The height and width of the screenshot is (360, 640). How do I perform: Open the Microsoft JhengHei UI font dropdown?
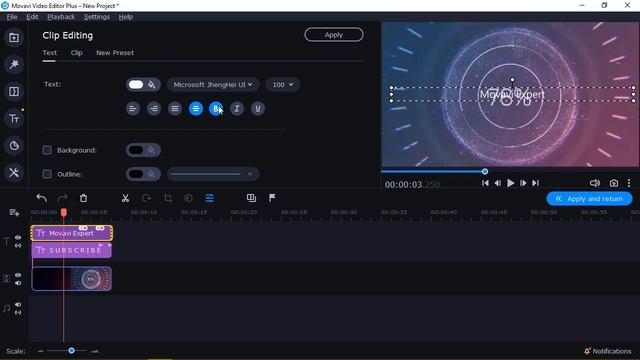pyautogui.click(x=213, y=85)
